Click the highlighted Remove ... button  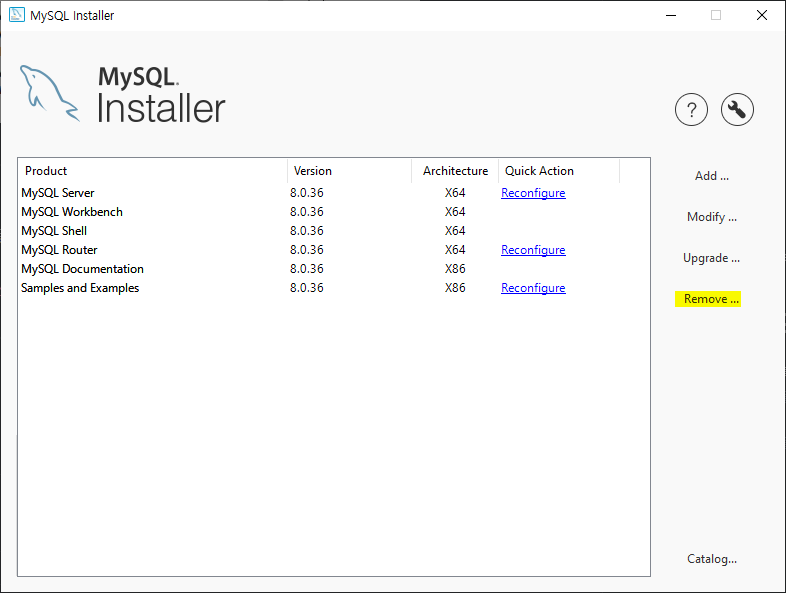[708, 299]
